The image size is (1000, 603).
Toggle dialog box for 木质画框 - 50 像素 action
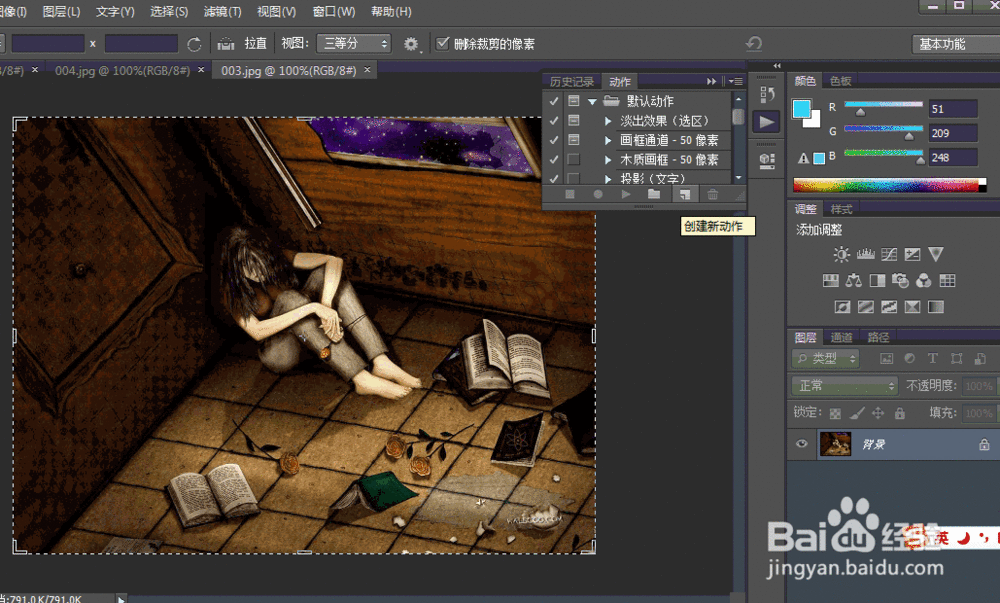click(574, 159)
